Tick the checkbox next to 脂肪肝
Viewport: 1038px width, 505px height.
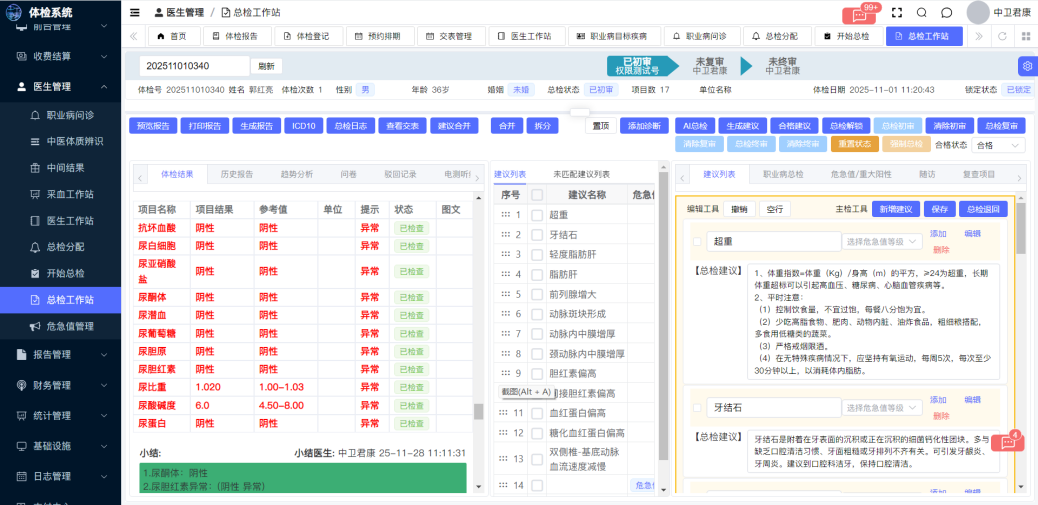537,274
